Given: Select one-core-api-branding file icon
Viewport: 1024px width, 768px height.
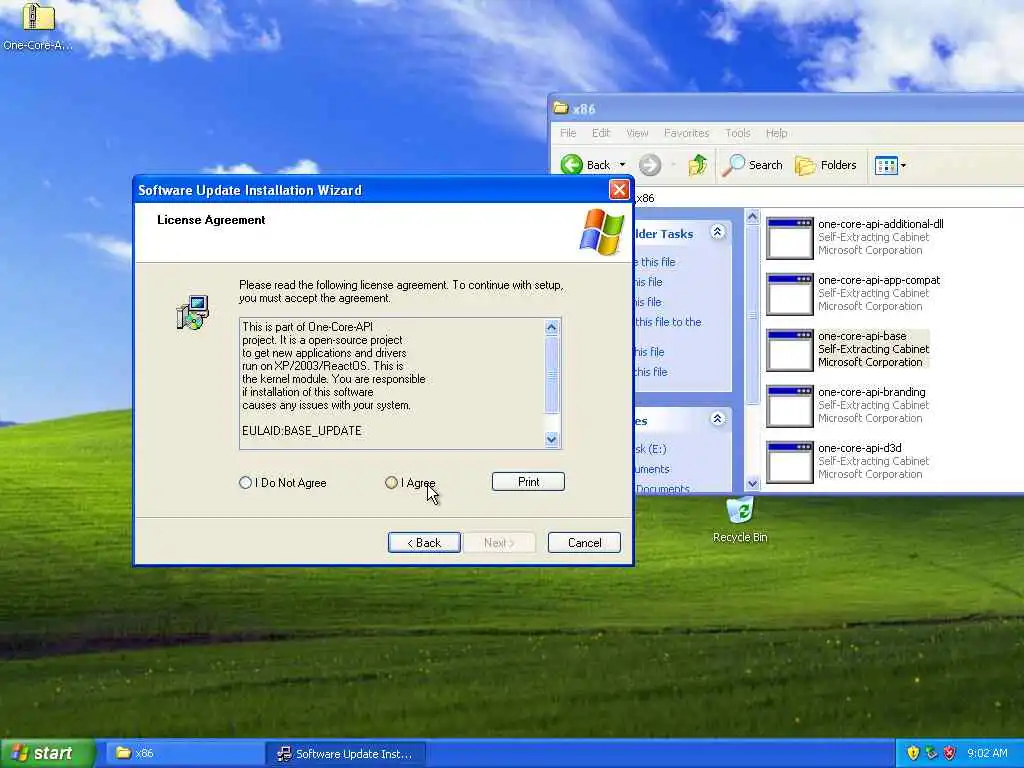Looking at the screenshot, I should tap(790, 407).
